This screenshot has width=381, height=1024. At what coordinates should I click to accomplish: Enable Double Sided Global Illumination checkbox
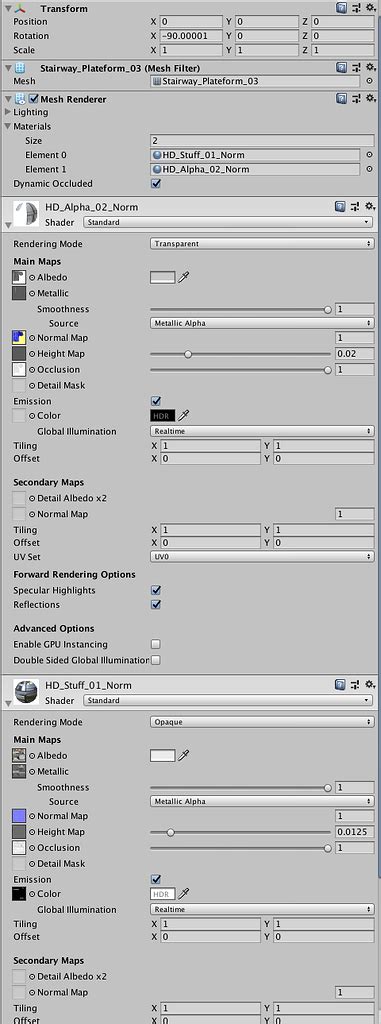point(156,660)
